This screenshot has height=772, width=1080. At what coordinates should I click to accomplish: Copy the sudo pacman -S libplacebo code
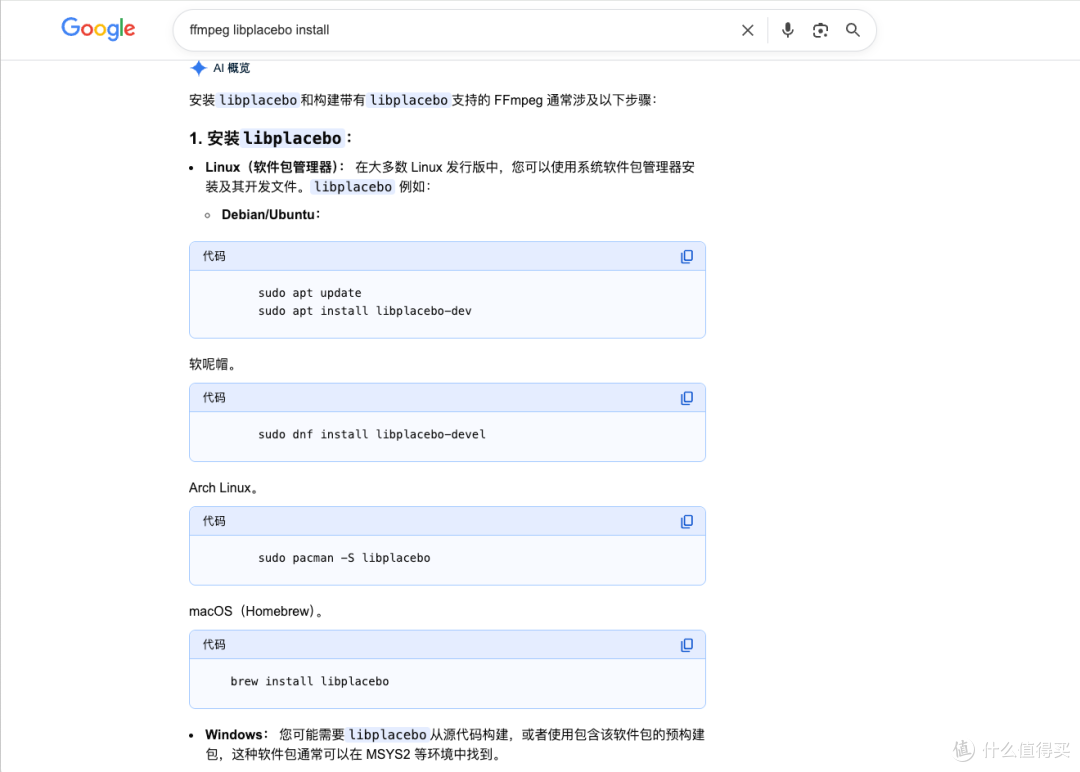[687, 521]
